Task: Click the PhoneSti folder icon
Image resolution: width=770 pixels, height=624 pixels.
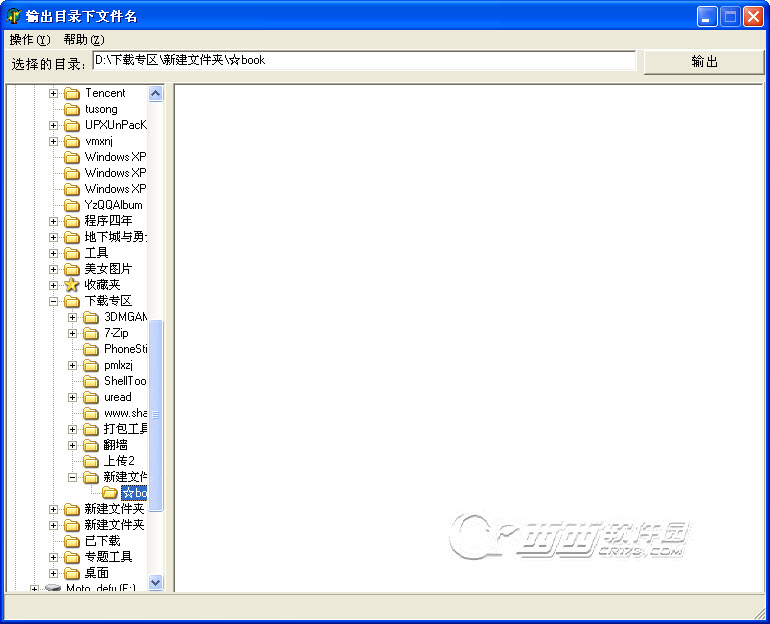Action: 91,349
